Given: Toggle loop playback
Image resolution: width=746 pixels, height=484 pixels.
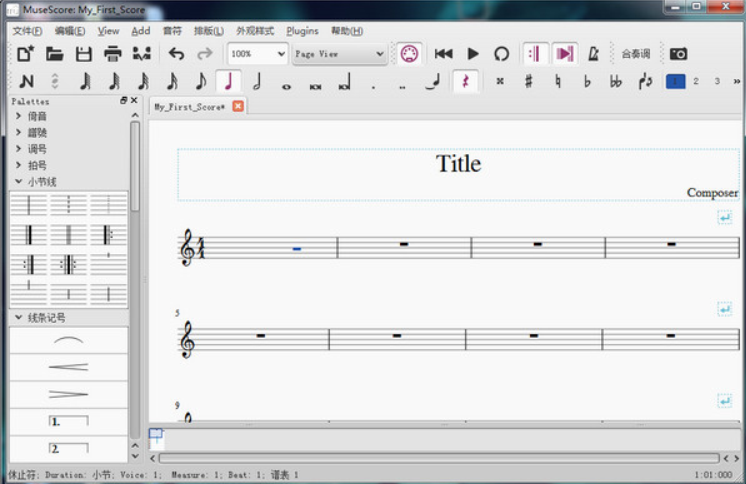Looking at the screenshot, I should [501, 54].
